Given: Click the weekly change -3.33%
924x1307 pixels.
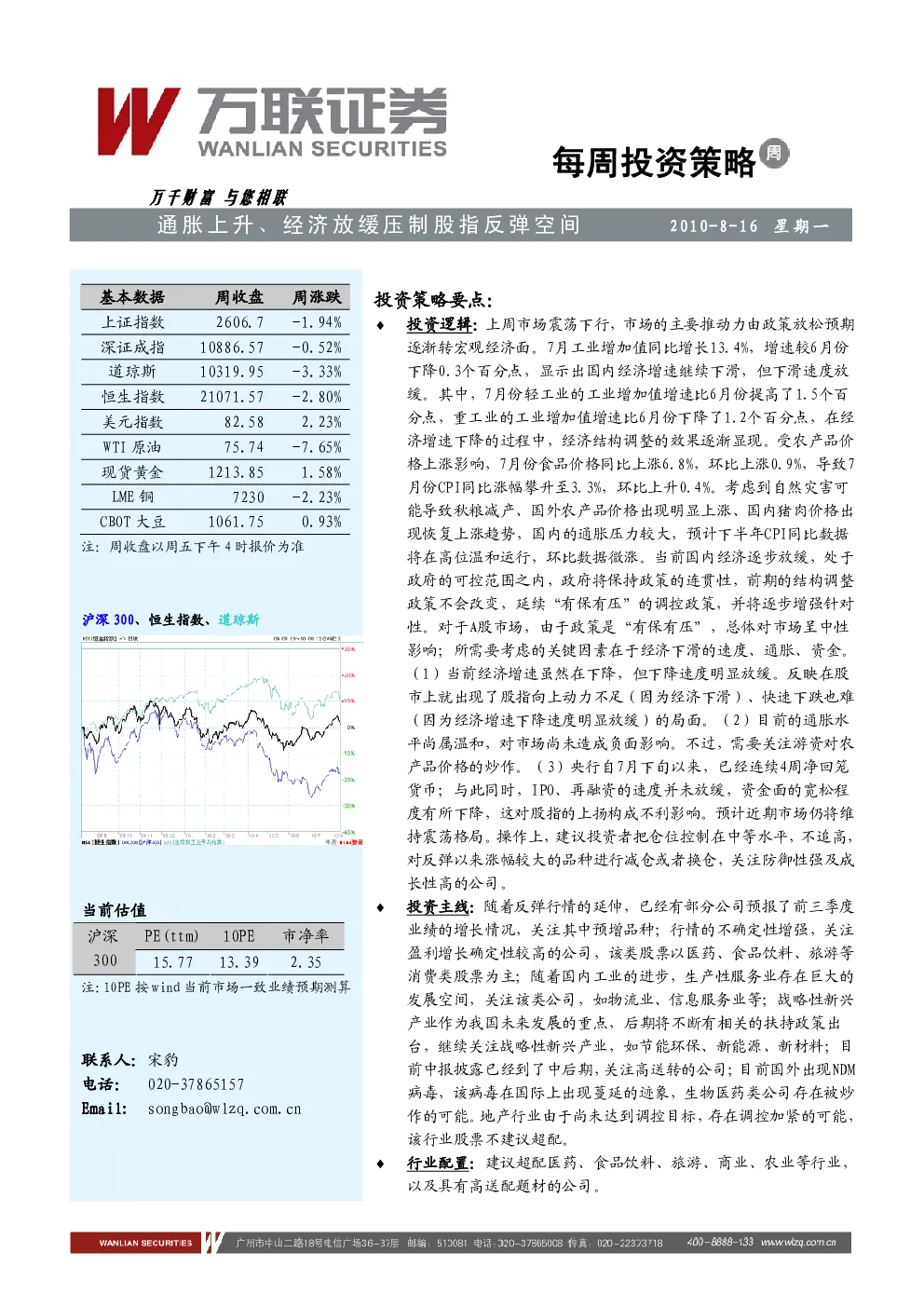Looking at the screenshot, I should click(317, 372).
